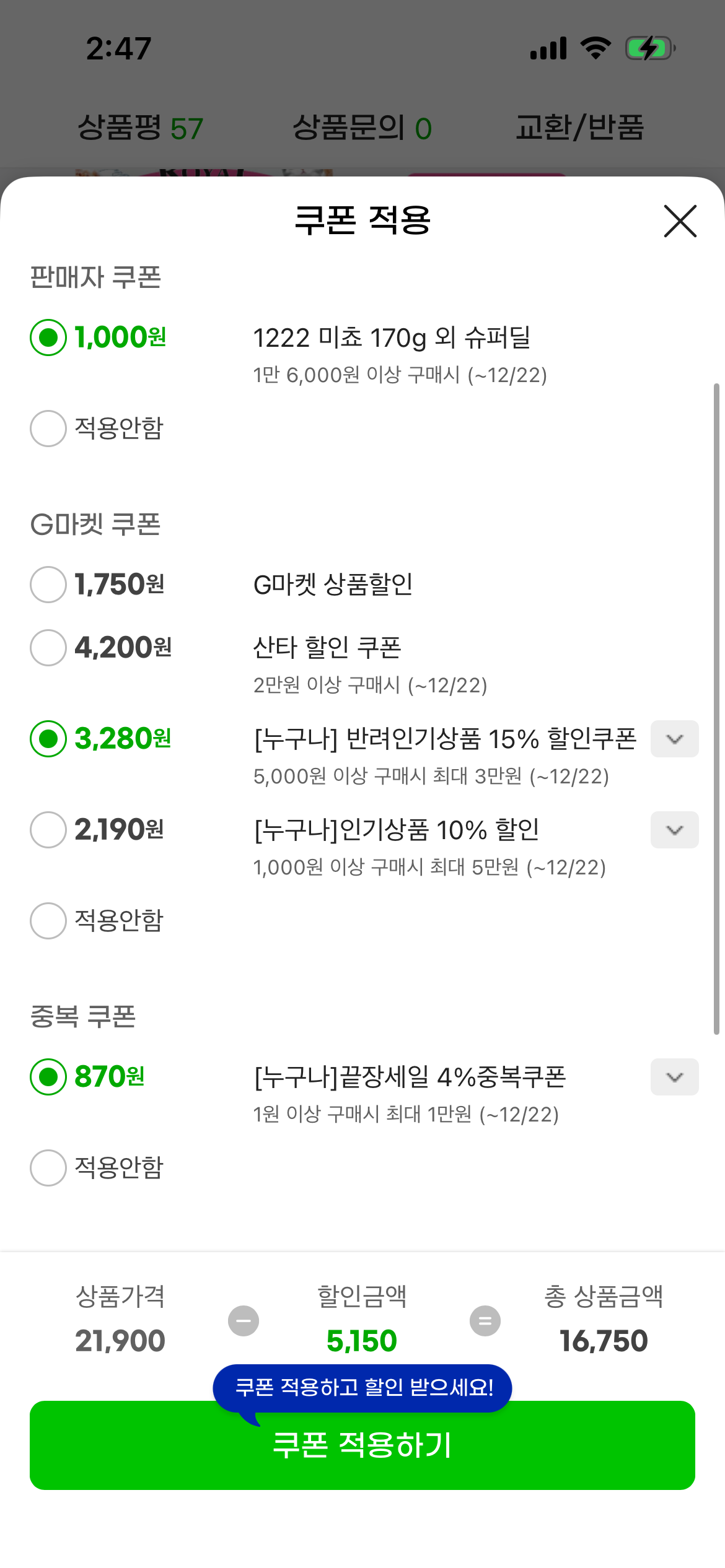Viewport: 725px width, 1568px height.
Task: Expand the 끝장세일 4%중복쿠폰 dropdown
Action: [674, 1077]
